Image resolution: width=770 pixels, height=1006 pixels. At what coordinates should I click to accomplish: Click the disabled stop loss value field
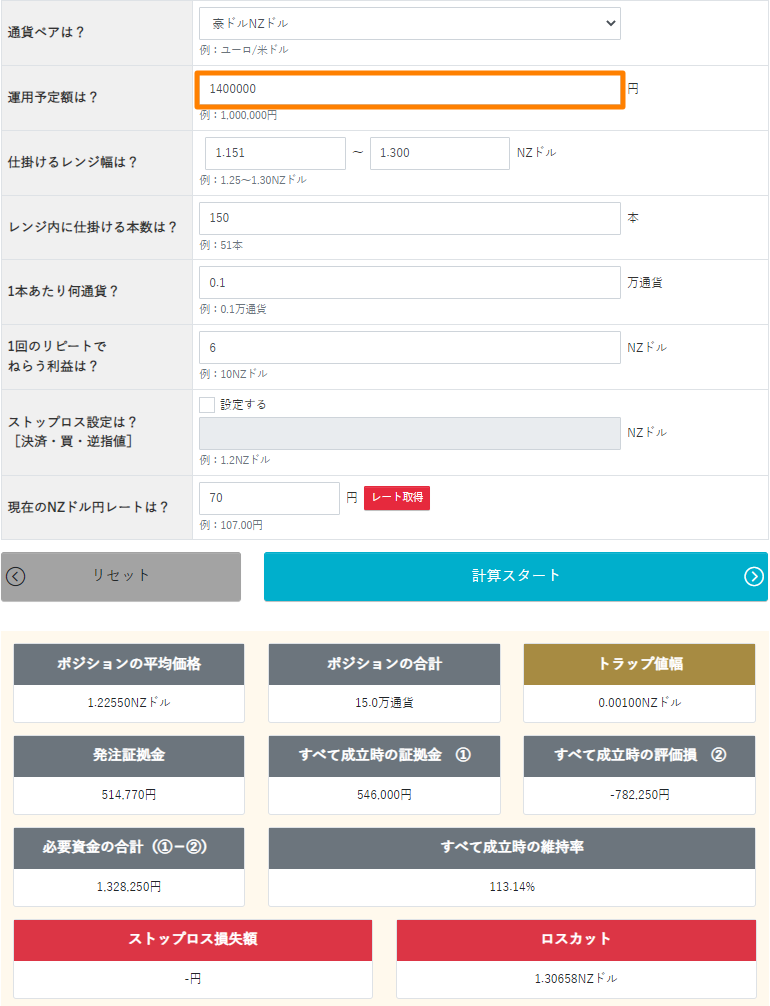[409, 433]
